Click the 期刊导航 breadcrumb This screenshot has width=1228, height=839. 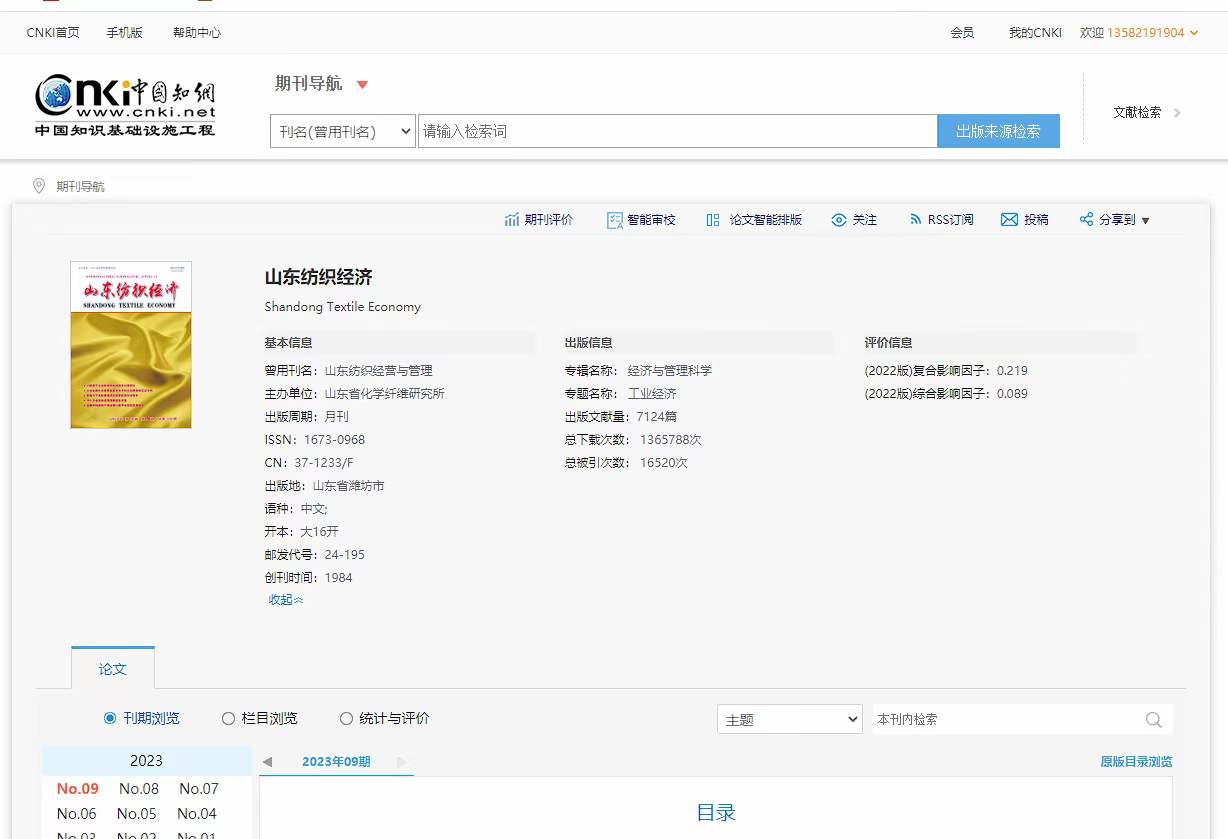pos(80,186)
